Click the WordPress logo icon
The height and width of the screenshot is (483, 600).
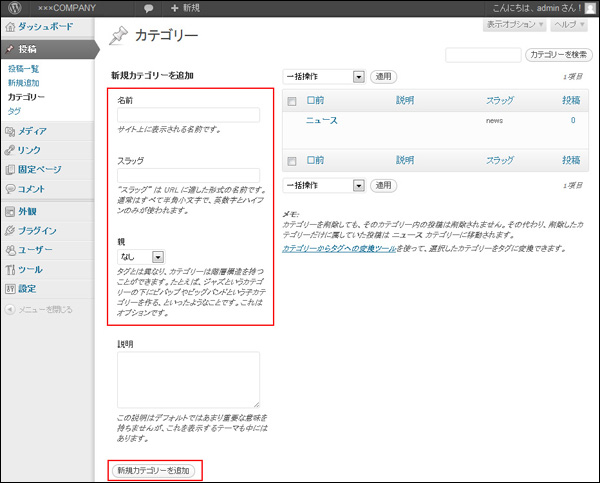tap(15, 8)
